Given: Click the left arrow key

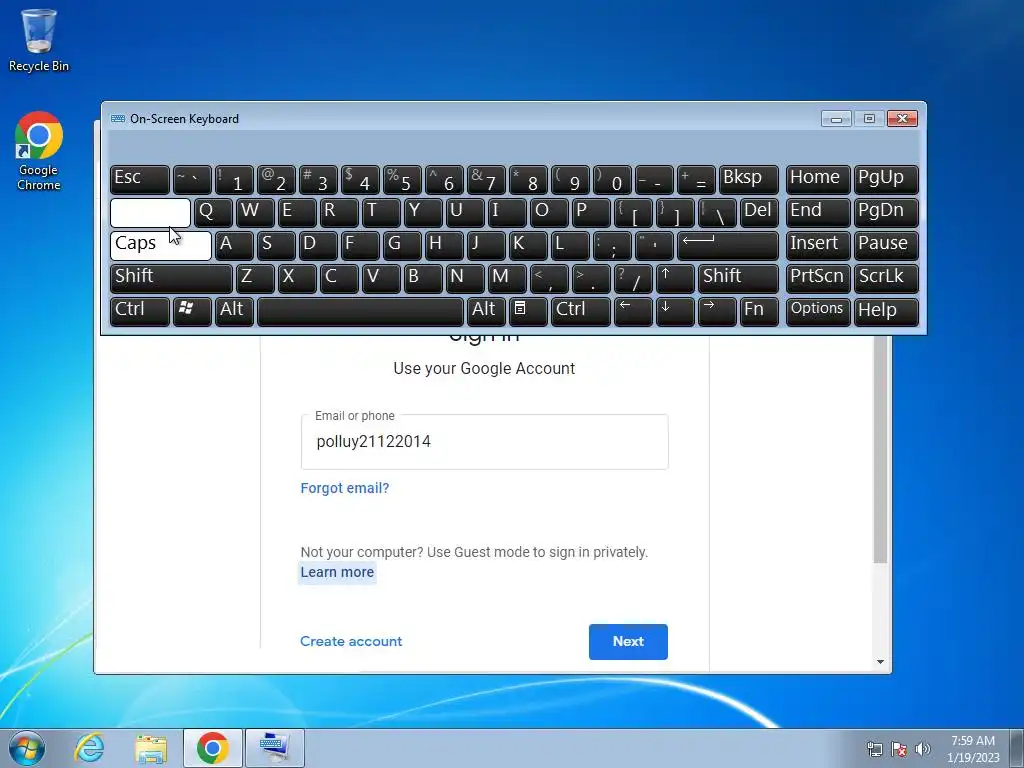Looking at the screenshot, I should (633, 311).
